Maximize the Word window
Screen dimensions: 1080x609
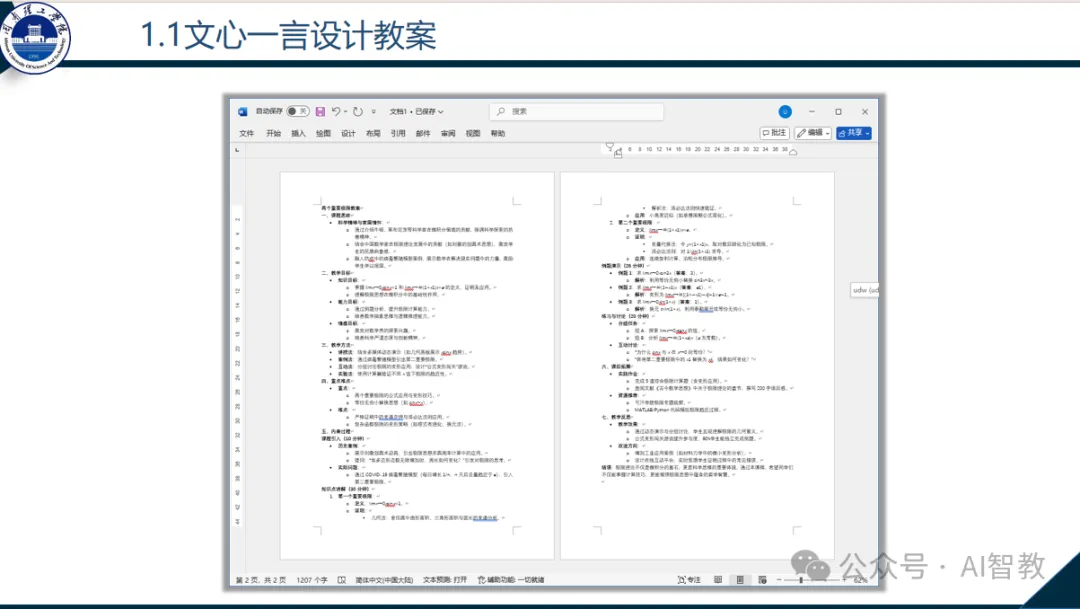pos(838,112)
